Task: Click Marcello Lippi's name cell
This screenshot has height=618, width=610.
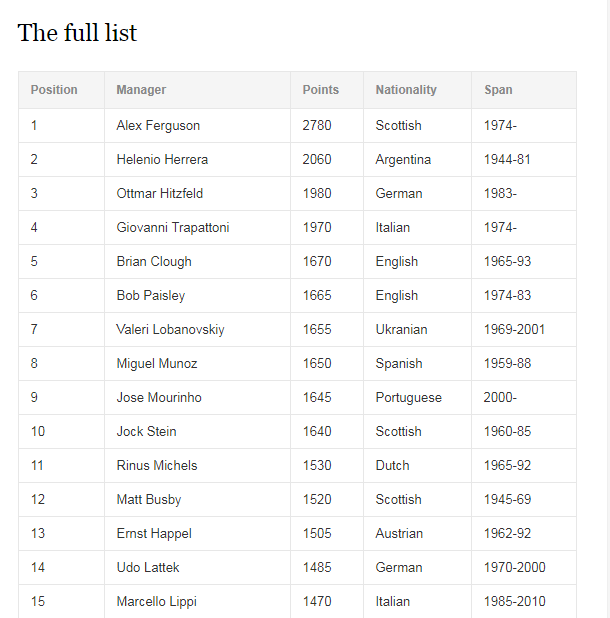Action: [156, 602]
